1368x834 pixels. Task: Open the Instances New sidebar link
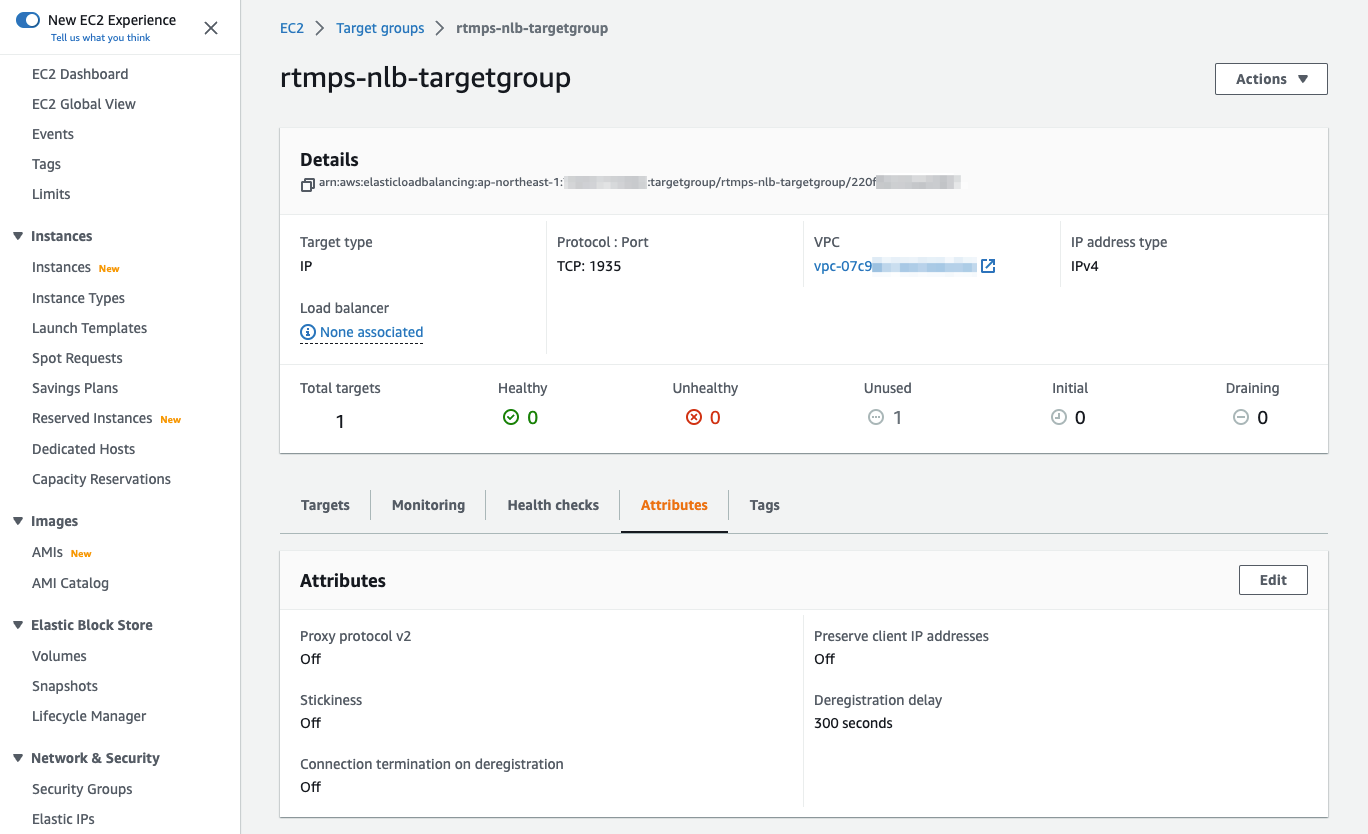point(61,267)
